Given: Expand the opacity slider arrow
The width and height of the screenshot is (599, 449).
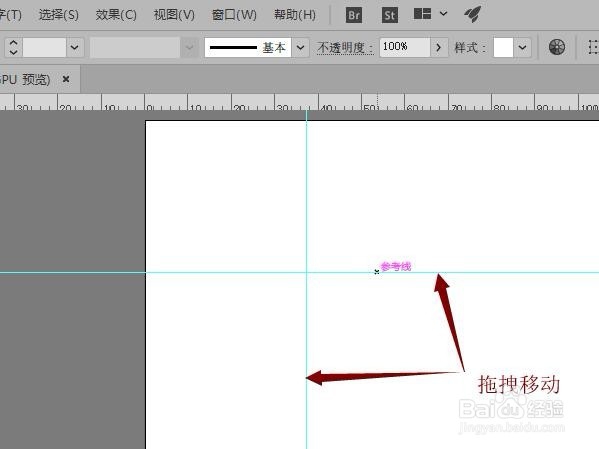Looking at the screenshot, I should pyautogui.click(x=439, y=47).
